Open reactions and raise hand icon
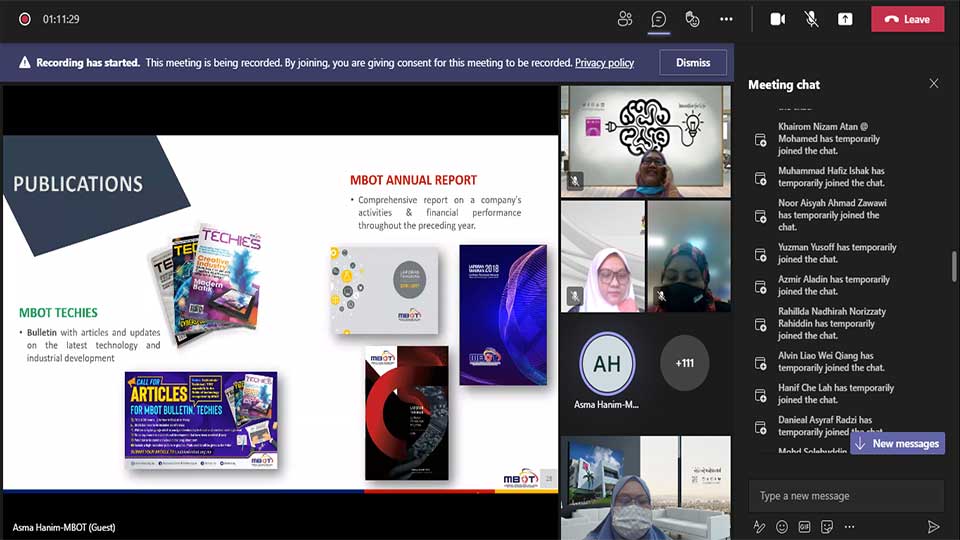The width and height of the screenshot is (960, 540). click(692, 19)
